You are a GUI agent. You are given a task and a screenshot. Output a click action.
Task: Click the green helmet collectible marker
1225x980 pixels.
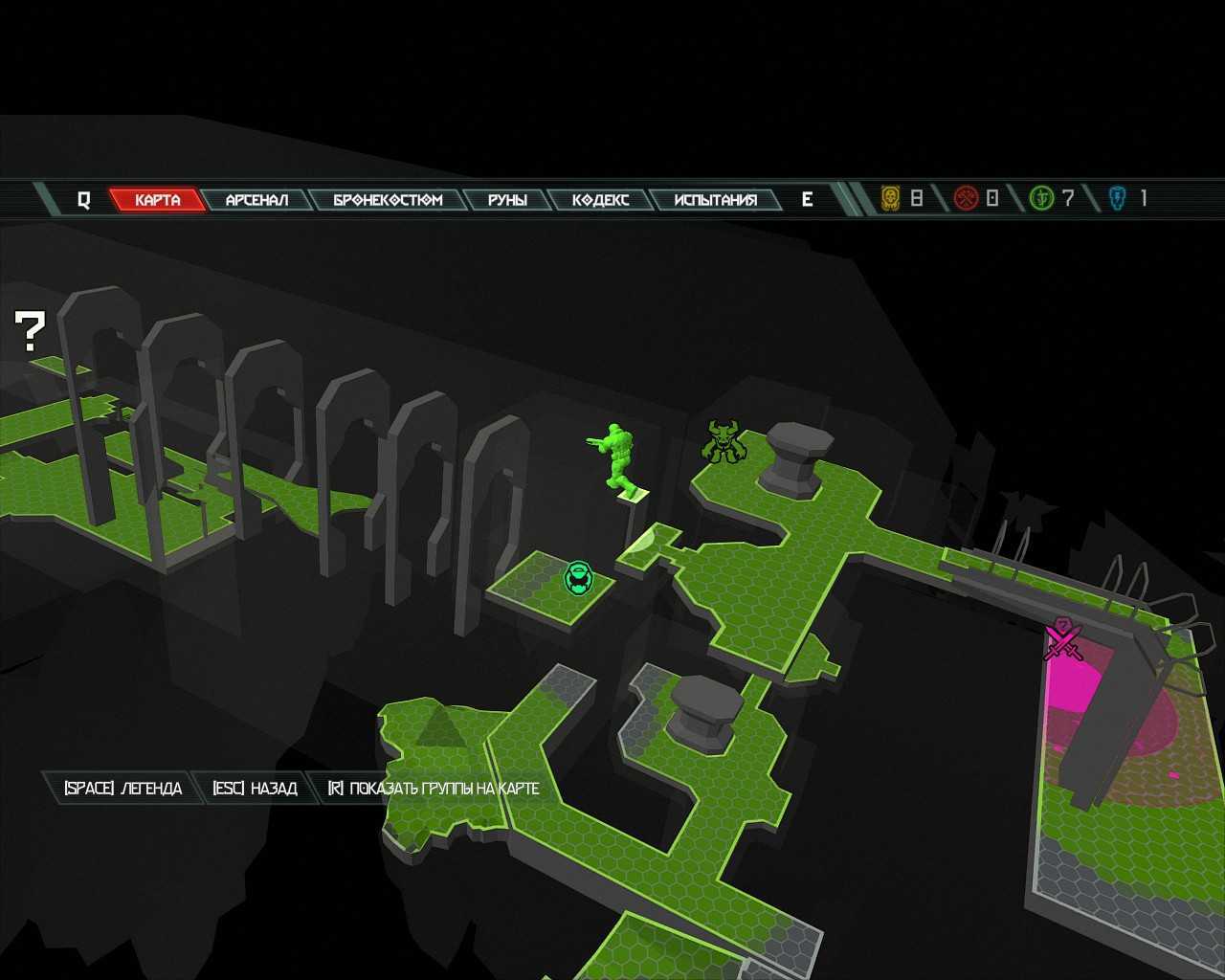pos(578,578)
